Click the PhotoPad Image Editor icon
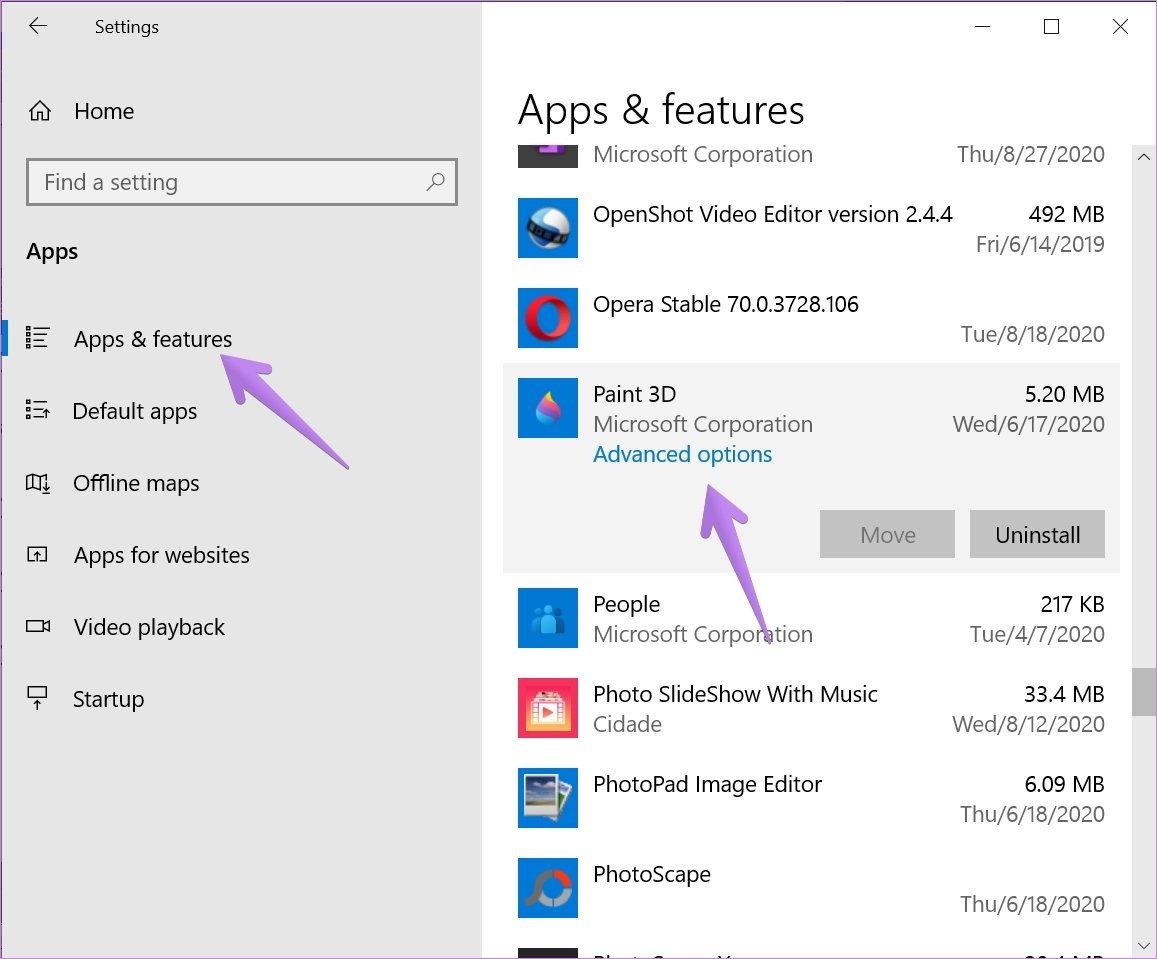The height and width of the screenshot is (959, 1157). (x=547, y=798)
